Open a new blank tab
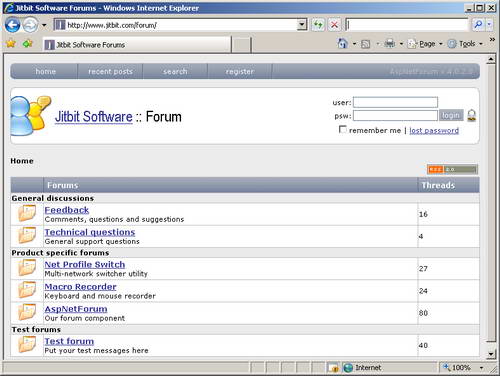The width and height of the screenshot is (500, 376). point(241,45)
